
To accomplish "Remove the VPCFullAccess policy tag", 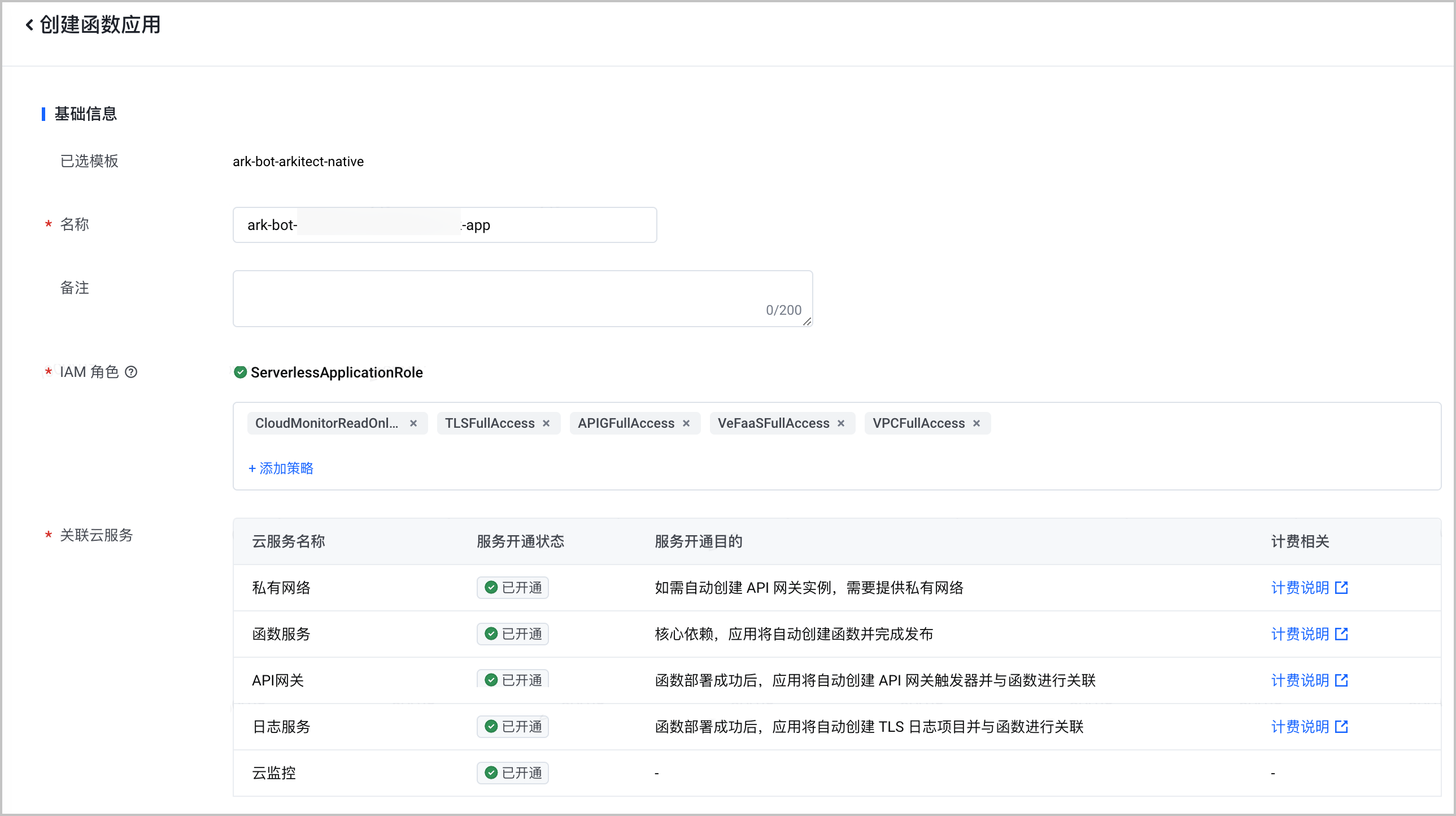I will pos(976,424).
